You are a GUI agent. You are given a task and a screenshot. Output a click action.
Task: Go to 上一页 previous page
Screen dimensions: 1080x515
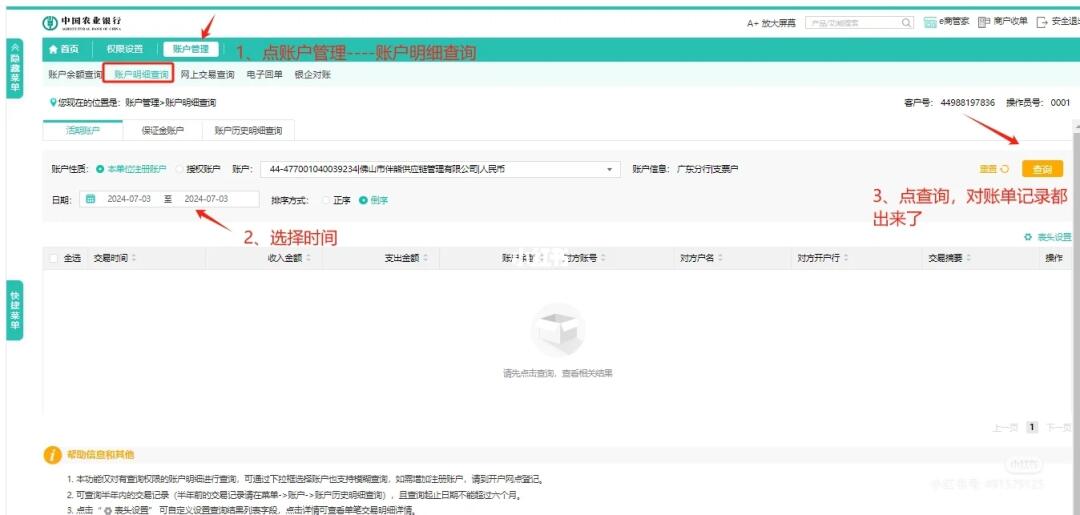coord(1005,428)
